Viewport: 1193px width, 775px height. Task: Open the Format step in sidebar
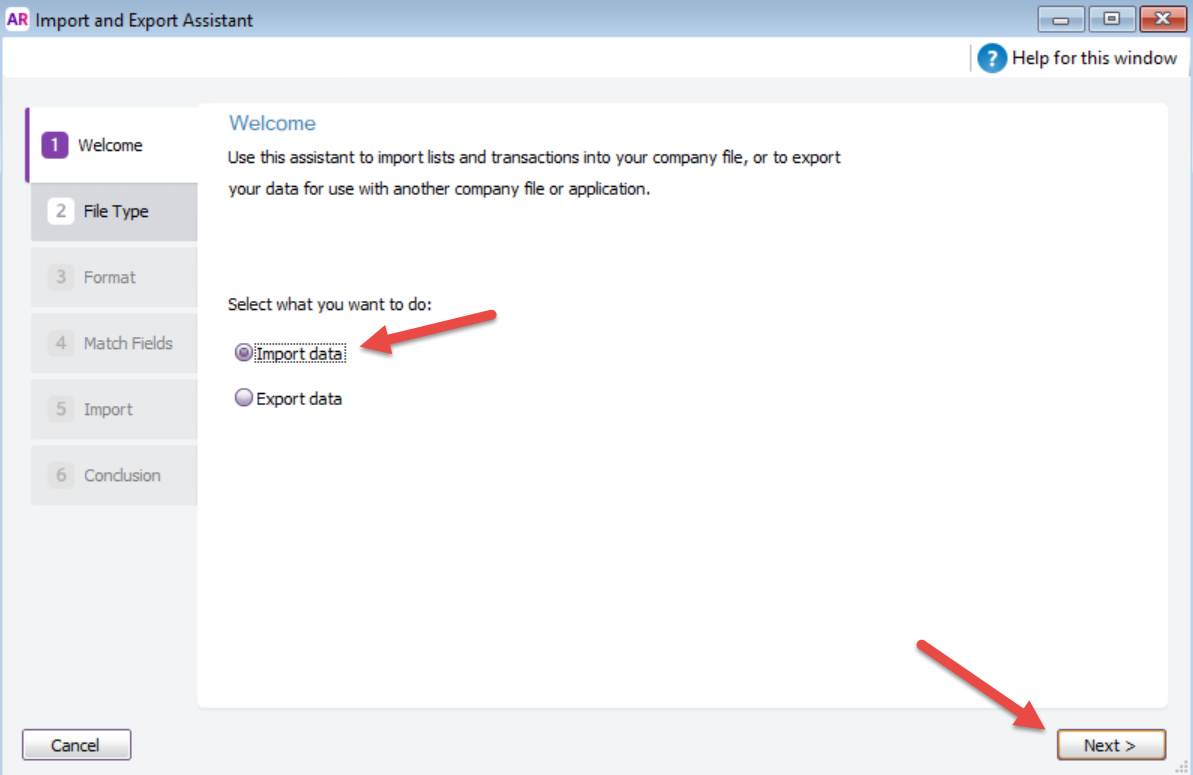[114, 277]
